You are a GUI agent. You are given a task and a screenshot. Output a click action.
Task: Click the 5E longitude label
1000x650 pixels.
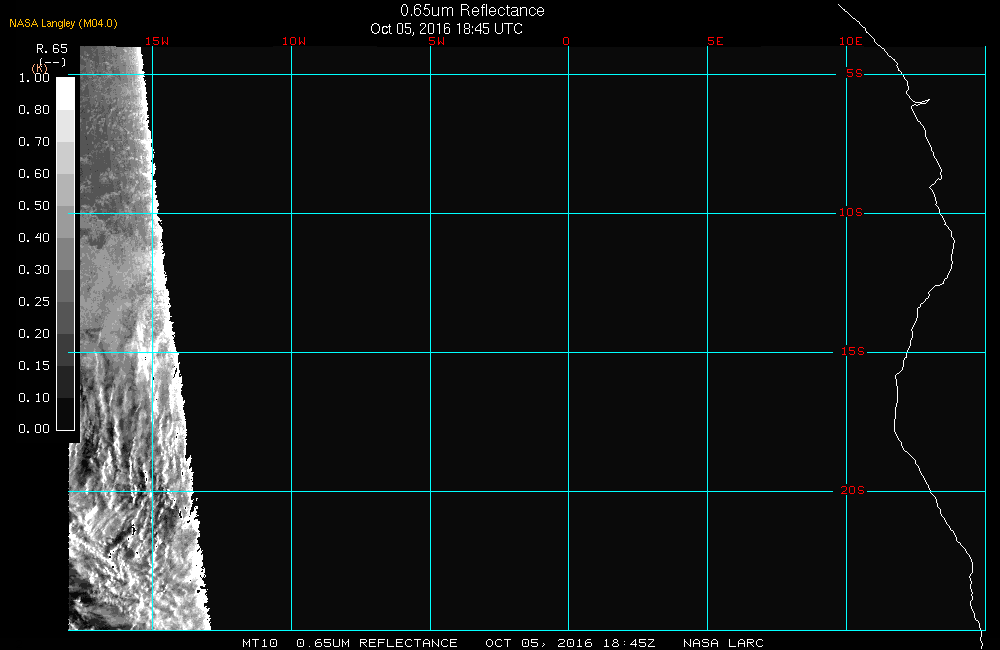point(714,42)
